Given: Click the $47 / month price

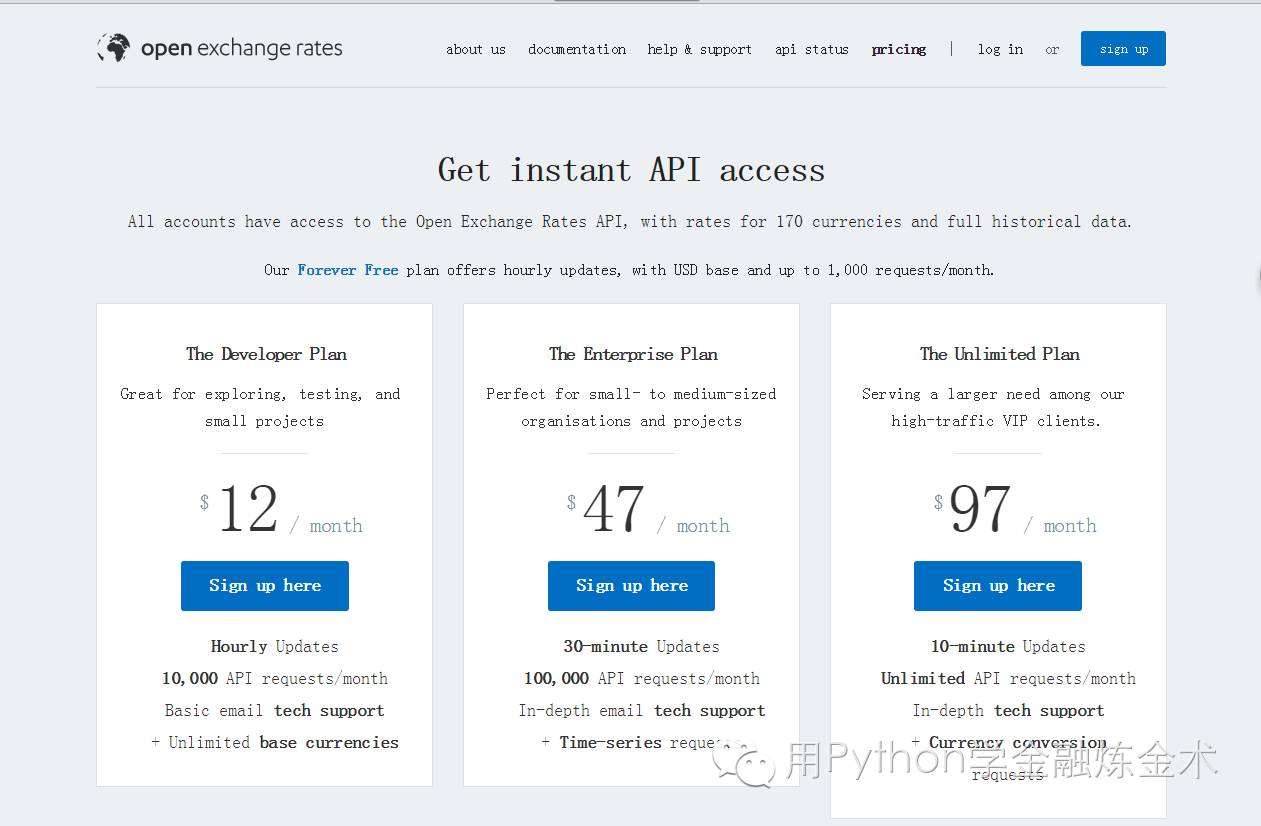Looking at the screenshot, I should (x=648, y=510).
